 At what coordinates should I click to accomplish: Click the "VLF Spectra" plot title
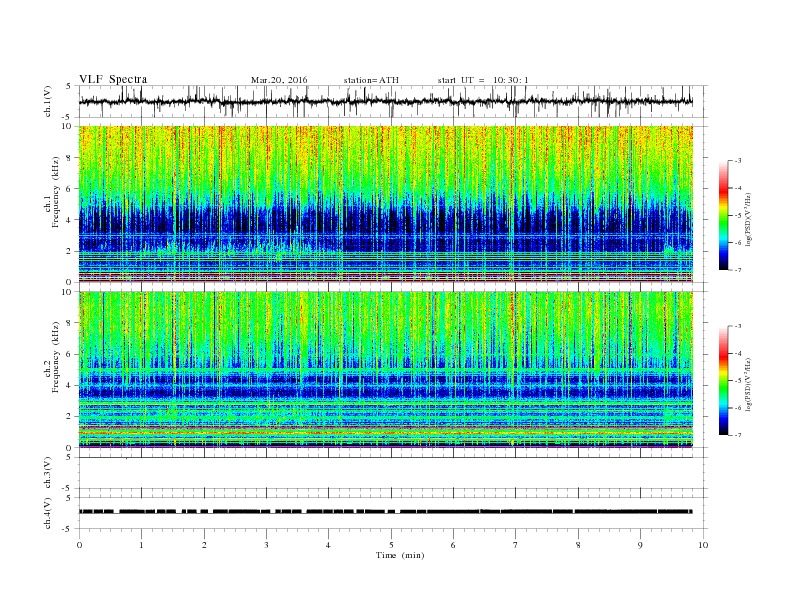click(113, 79)
